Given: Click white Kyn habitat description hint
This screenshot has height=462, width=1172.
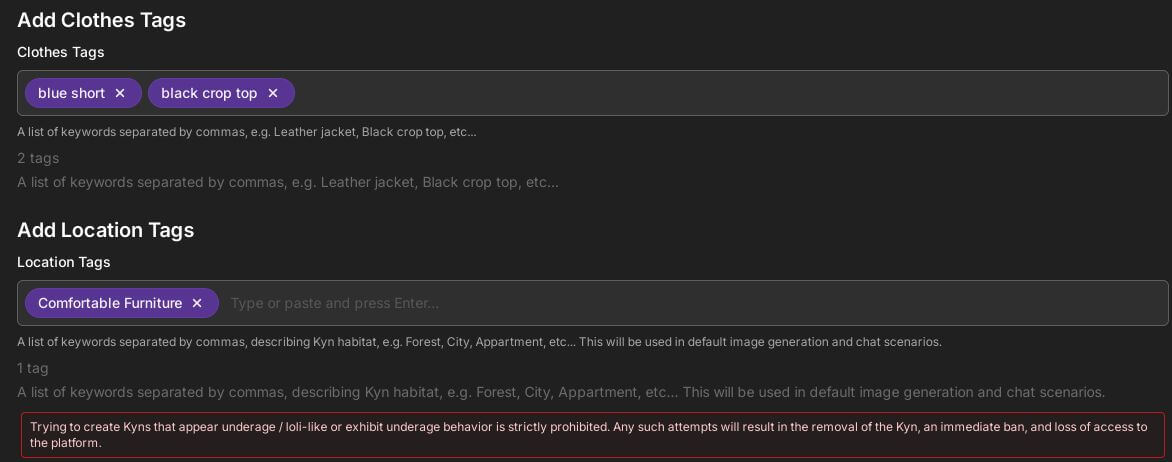Looking at the screenshot, I should tap(479, 342).
